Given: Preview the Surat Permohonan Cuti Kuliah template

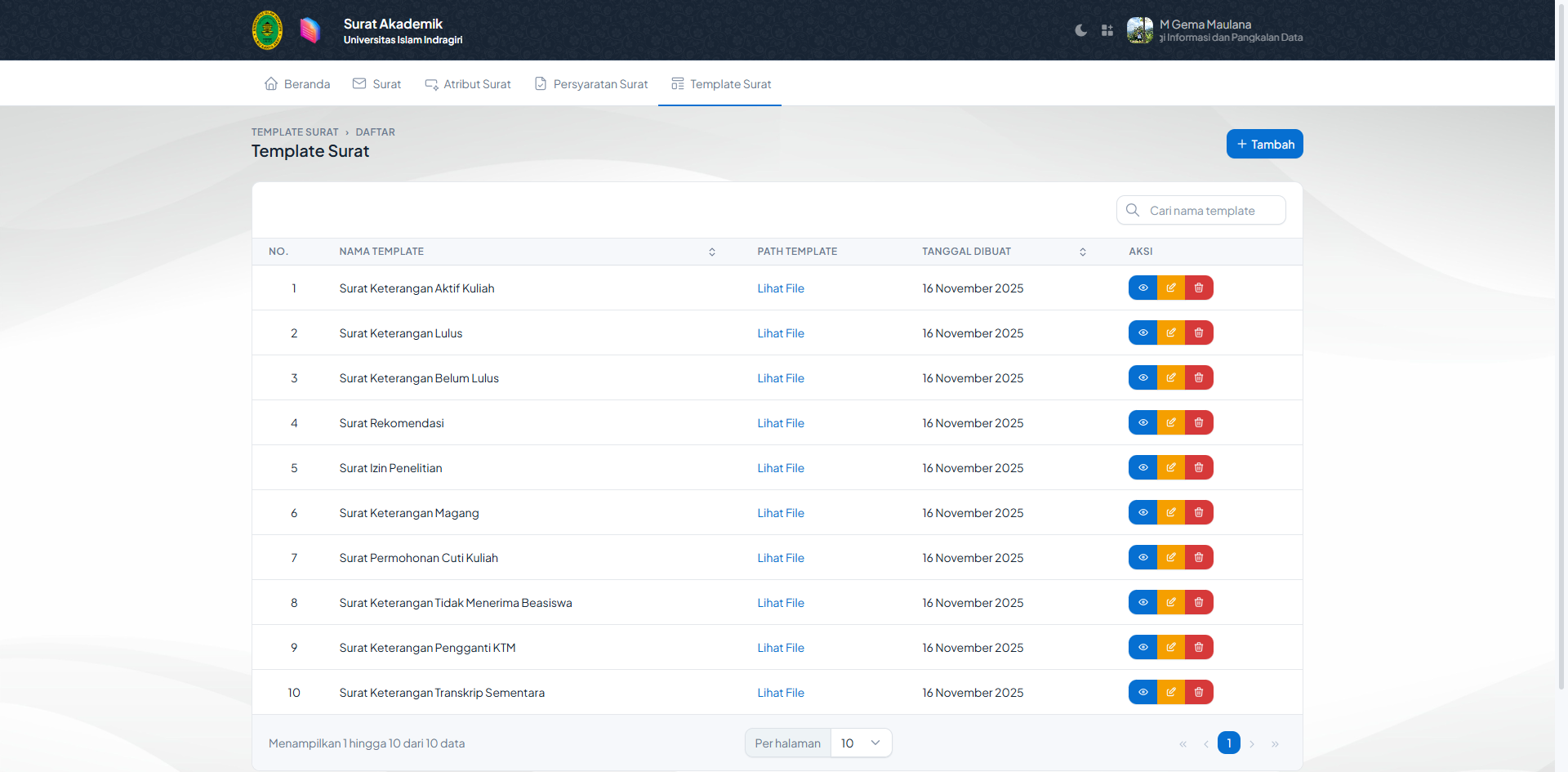Looking at the screenshot, I should [1143, 557].
